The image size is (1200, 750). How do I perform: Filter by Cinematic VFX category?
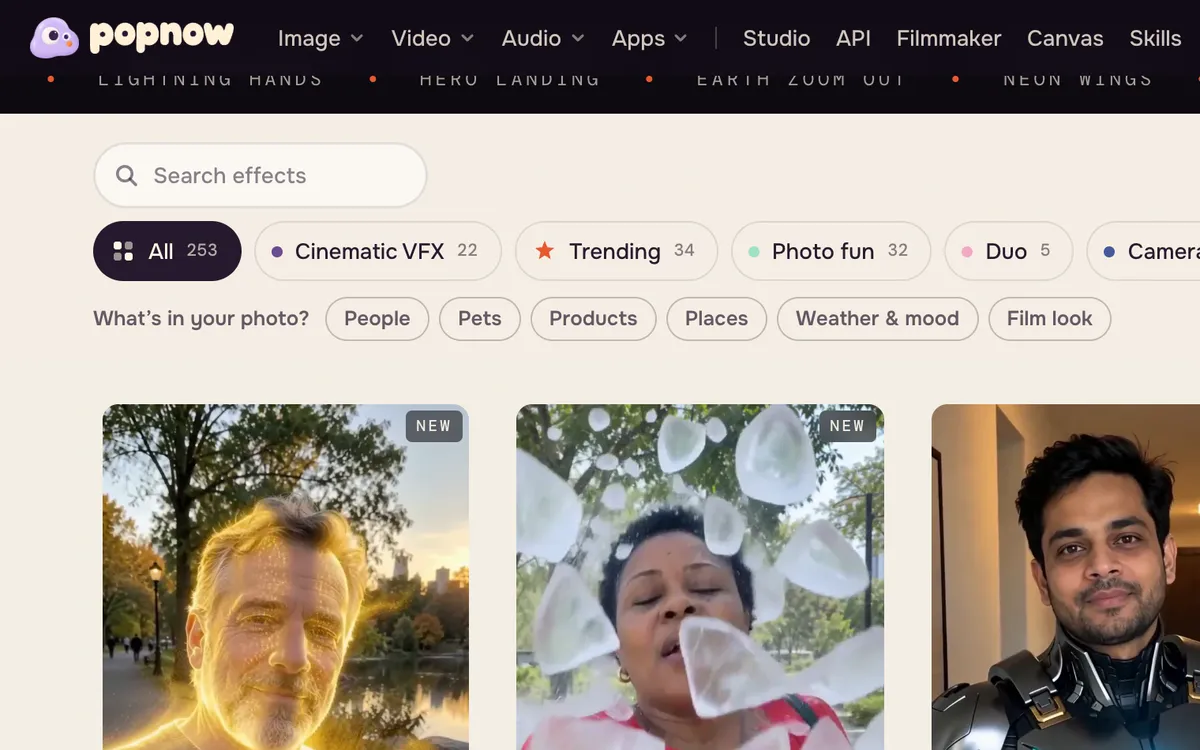(x=378, y=251)
